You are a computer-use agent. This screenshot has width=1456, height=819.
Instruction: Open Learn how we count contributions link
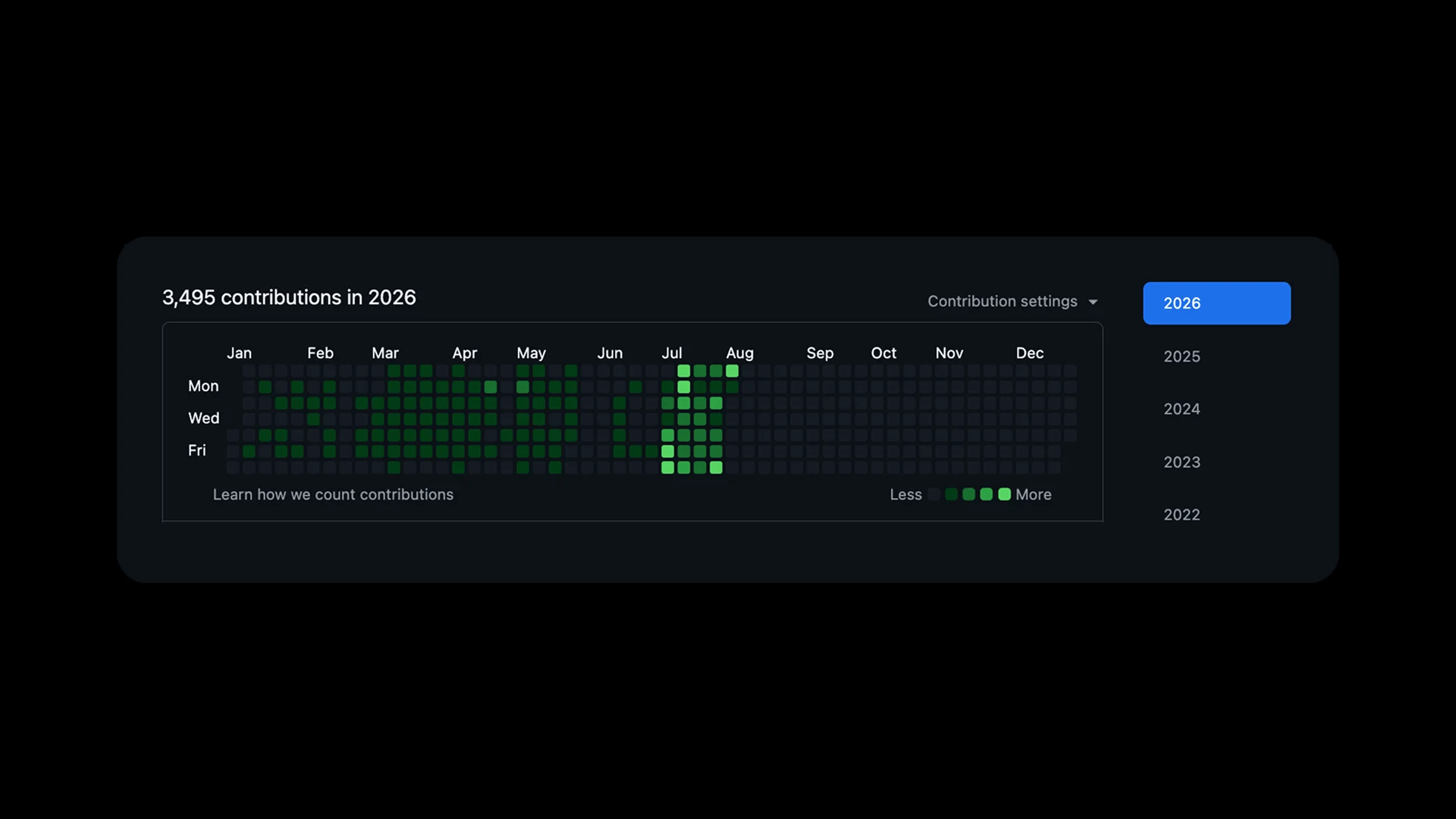pos(333,494)
